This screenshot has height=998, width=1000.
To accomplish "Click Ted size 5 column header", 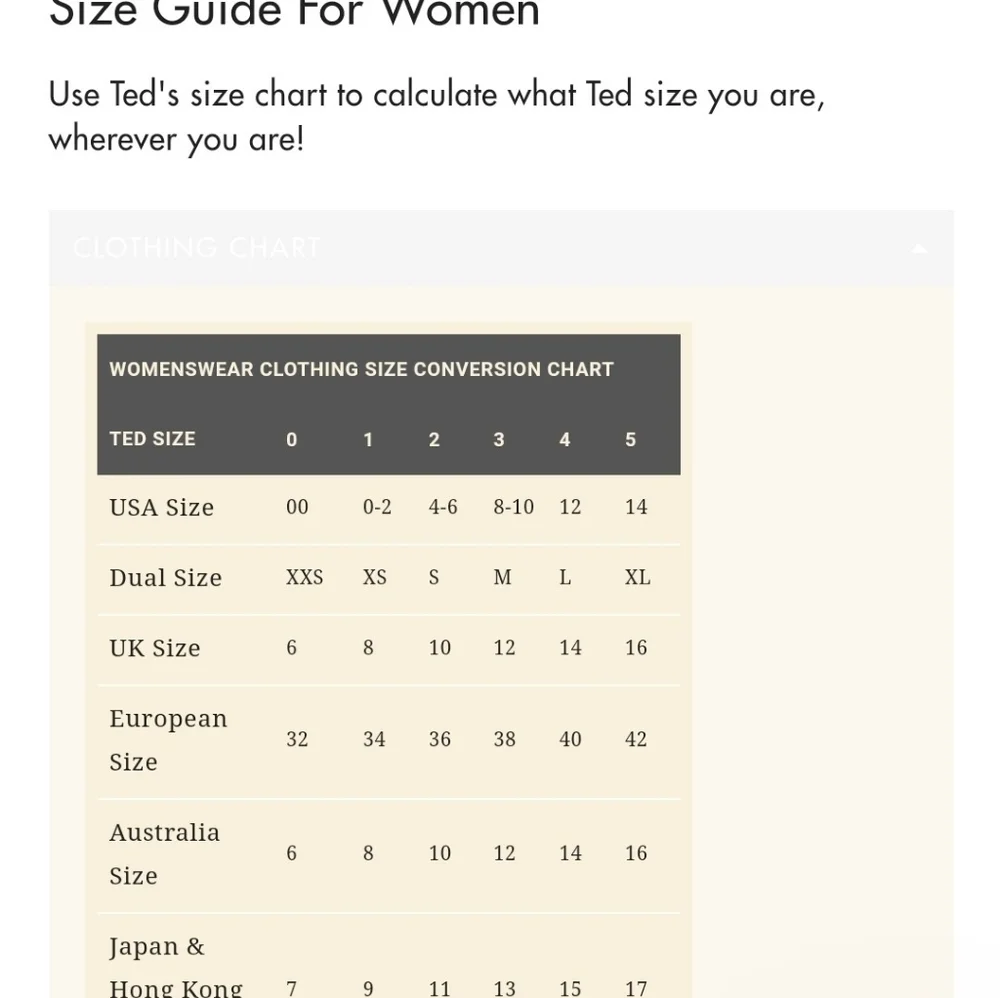I will point(630,439).
